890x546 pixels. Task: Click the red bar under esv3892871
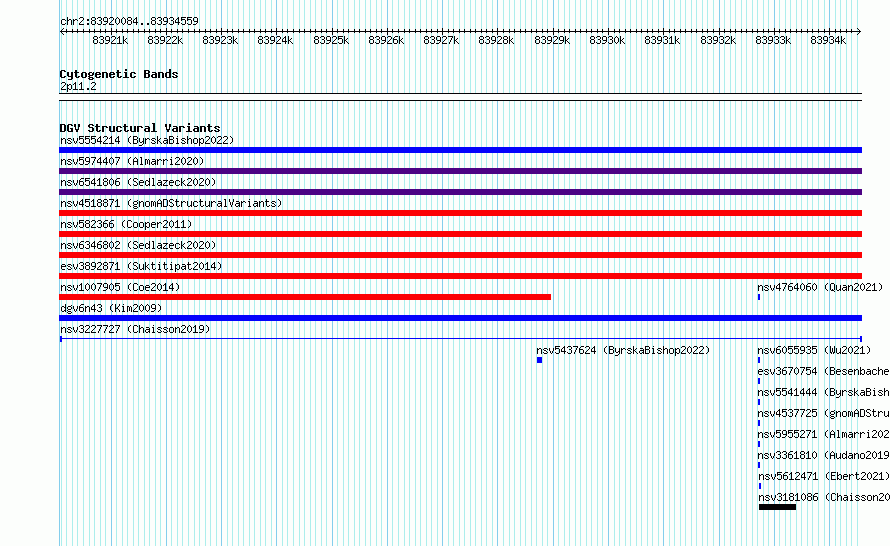(x=460, y=276)
